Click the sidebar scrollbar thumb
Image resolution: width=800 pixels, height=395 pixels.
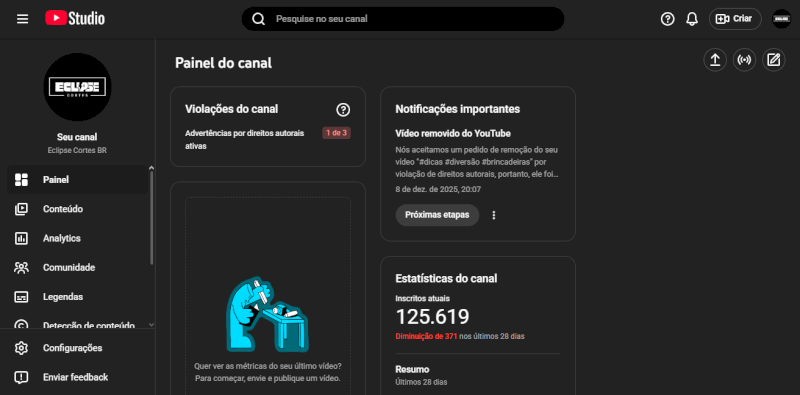coord(152,218)
